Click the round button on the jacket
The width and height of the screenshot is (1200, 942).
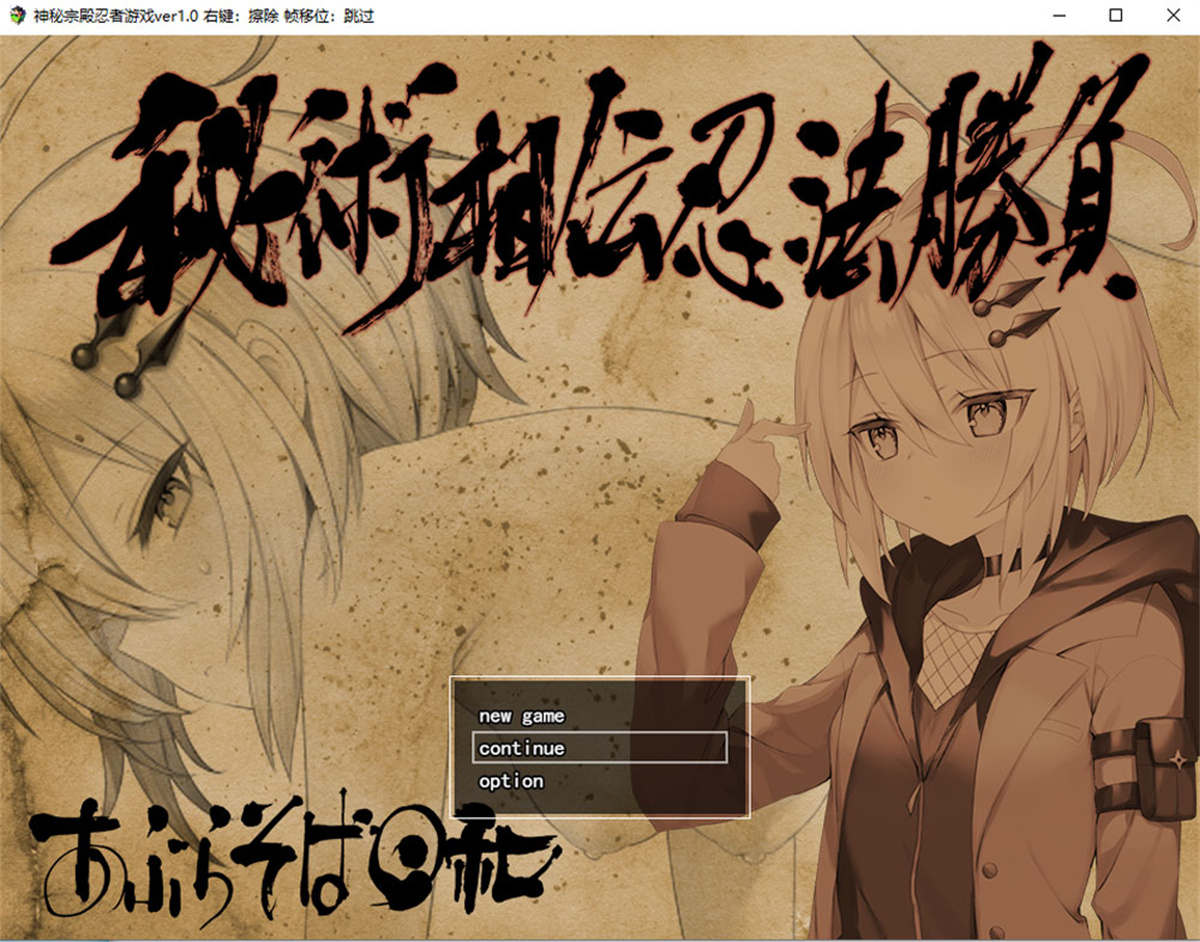[990, 871]
